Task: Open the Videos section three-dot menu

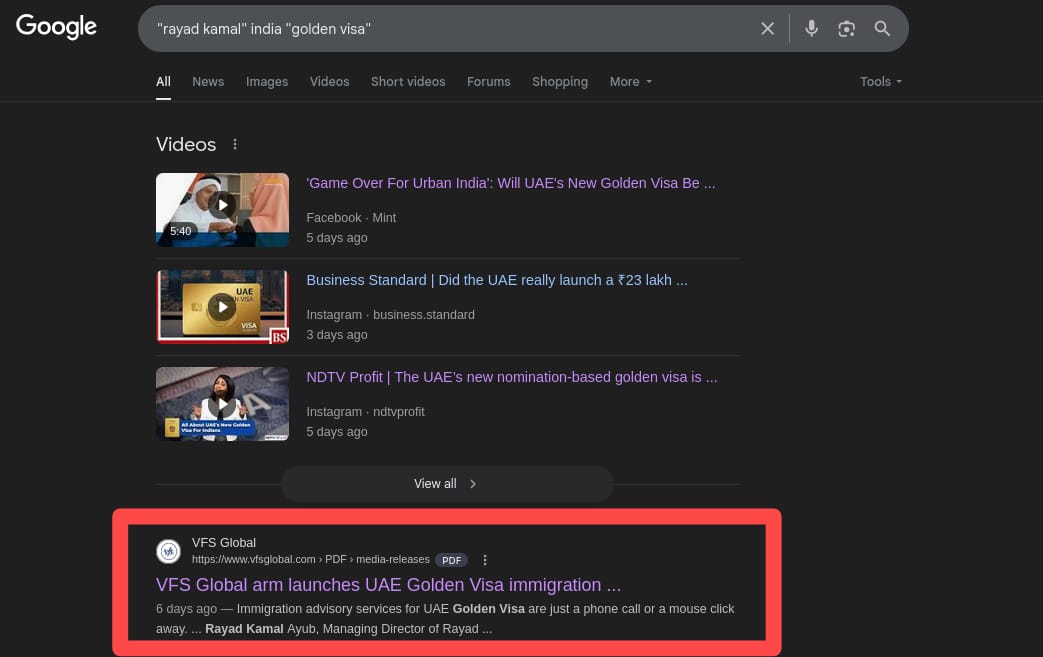Action: (235, 144)
